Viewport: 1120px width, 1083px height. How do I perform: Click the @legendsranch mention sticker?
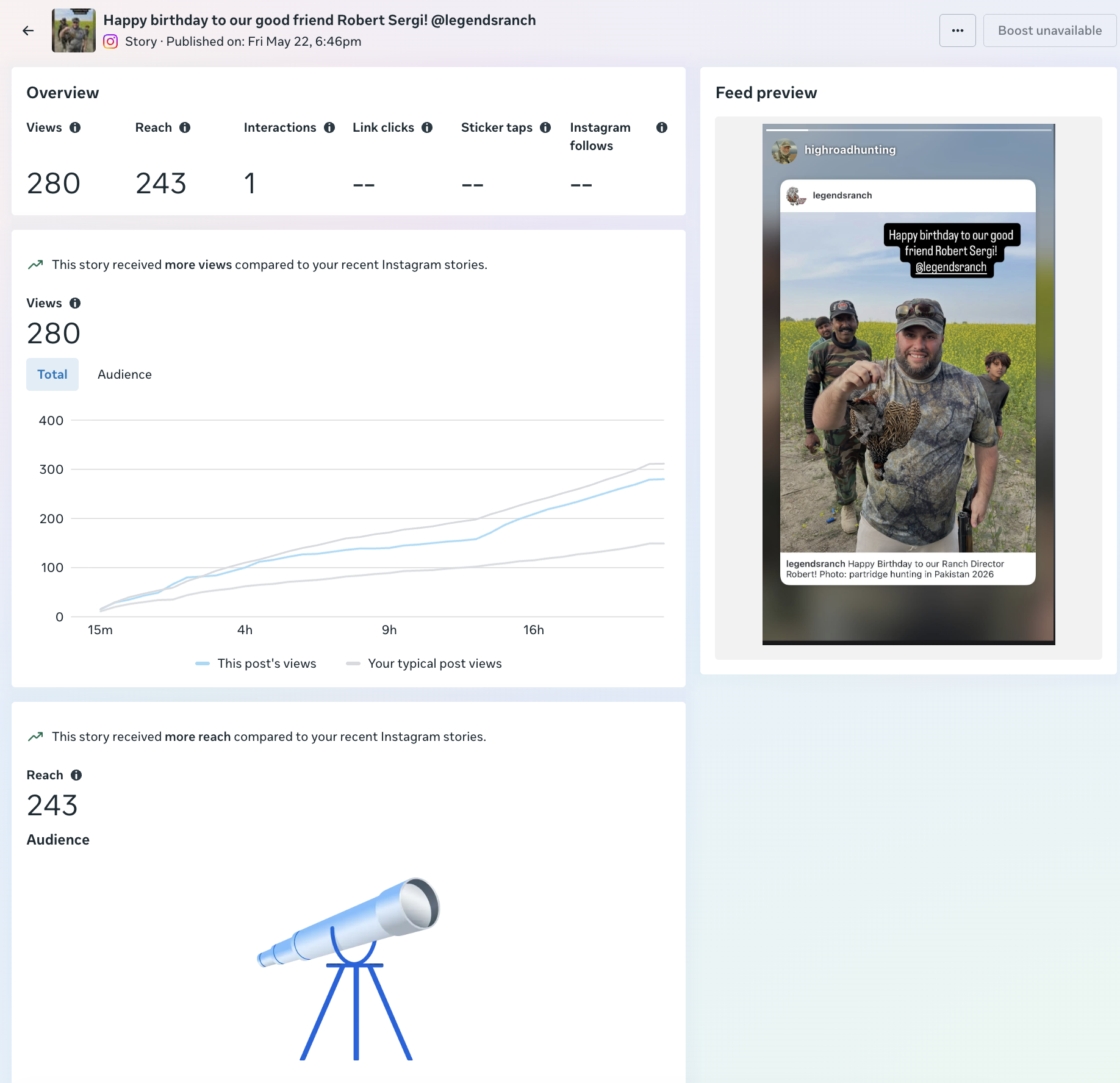[x=951, y=267]
